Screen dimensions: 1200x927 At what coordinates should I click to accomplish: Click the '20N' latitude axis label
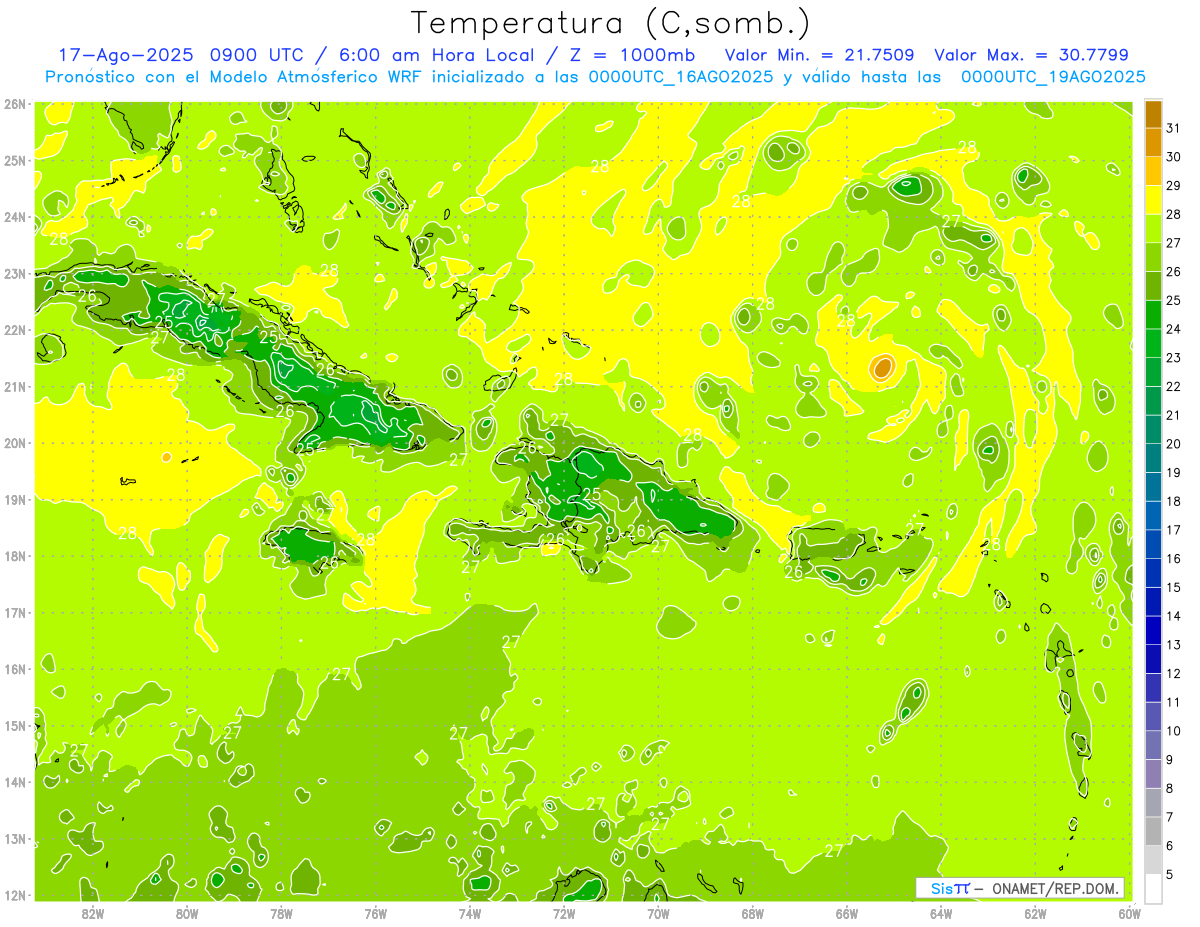pos(15,443)
